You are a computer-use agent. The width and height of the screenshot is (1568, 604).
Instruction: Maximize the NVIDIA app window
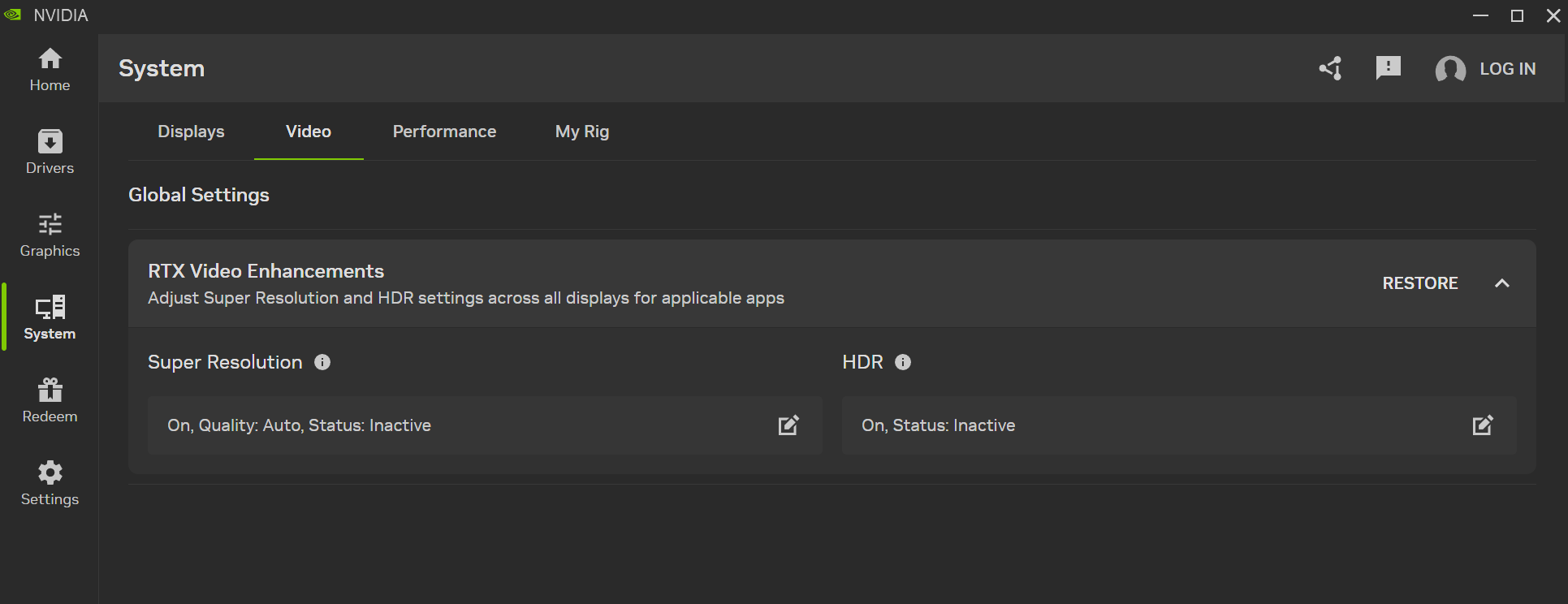pyautogui.click(x=1517, y=16)
